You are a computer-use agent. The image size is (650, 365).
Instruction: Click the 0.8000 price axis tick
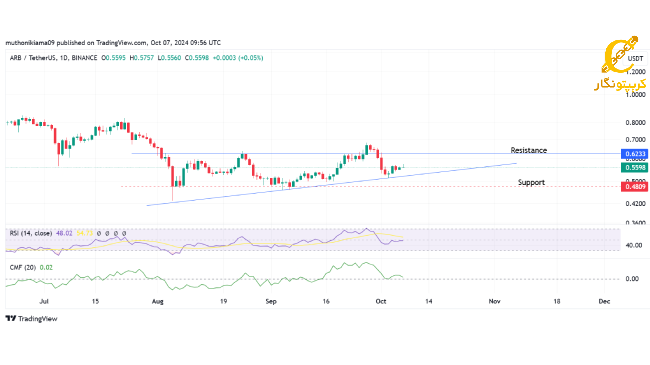[635, 123]
